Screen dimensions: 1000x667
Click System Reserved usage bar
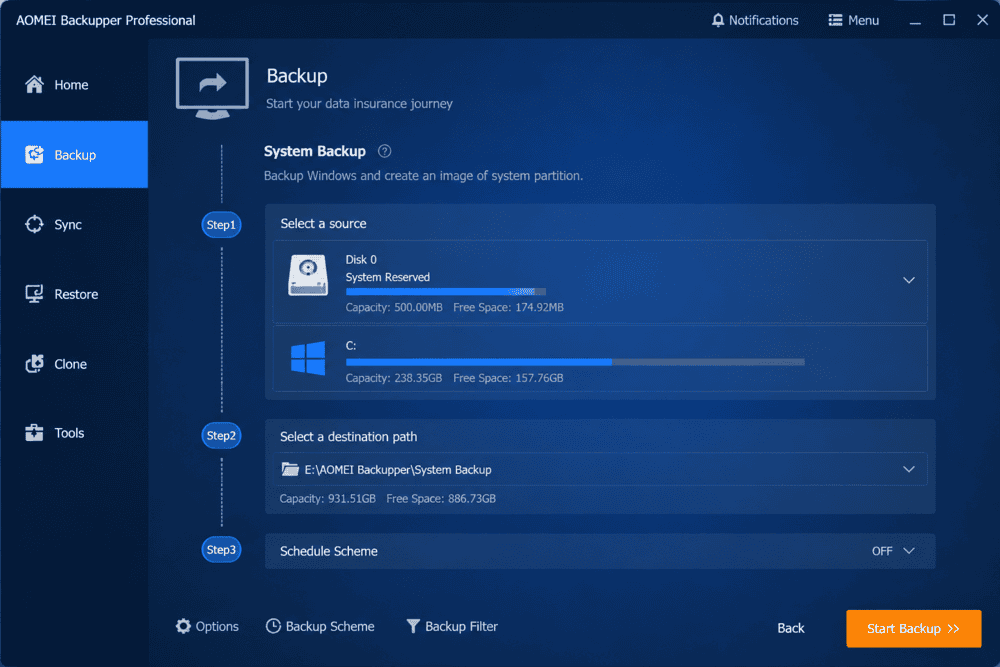coord(446,291)
